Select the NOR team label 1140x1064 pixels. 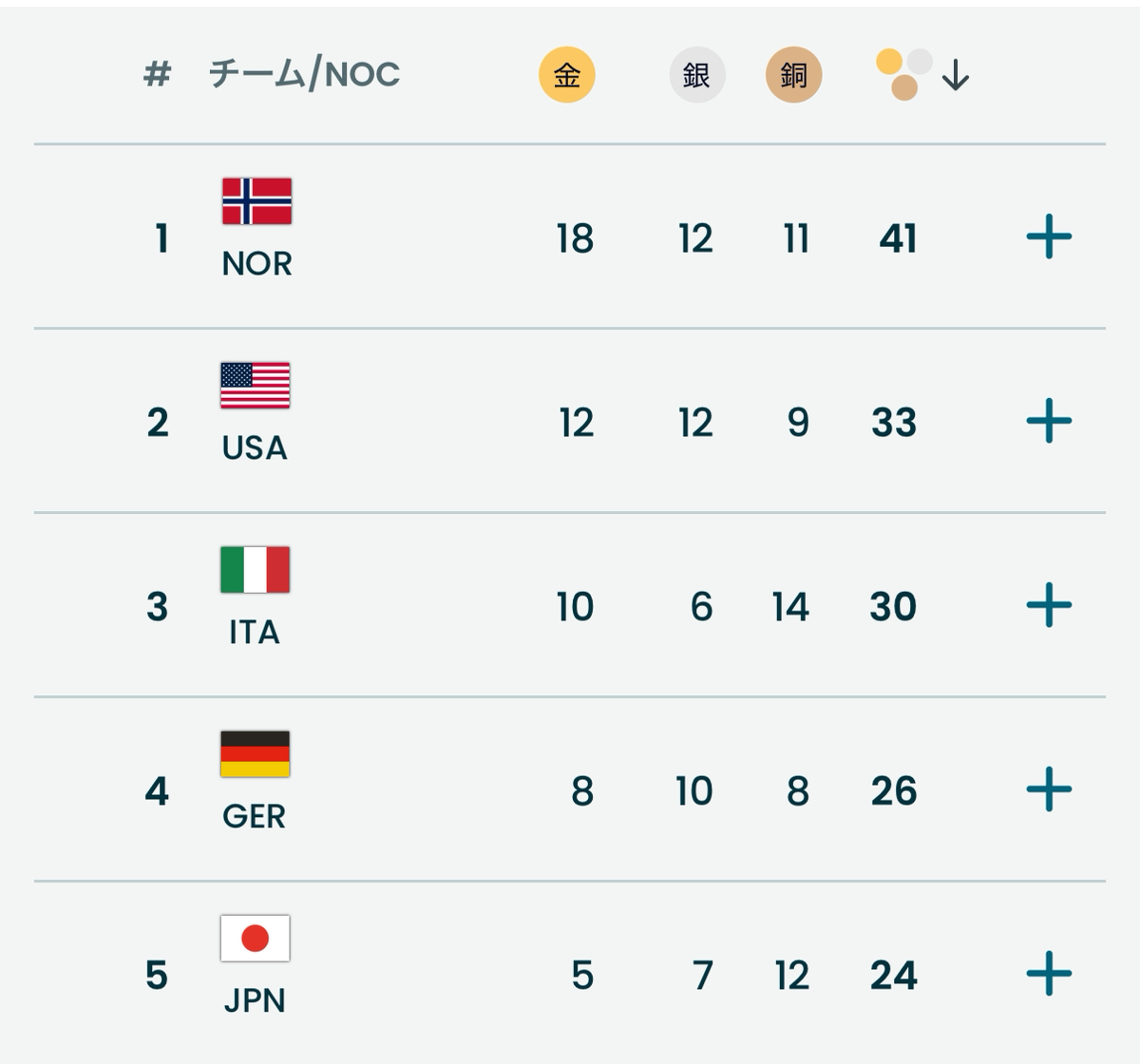(x=256, y=263)
